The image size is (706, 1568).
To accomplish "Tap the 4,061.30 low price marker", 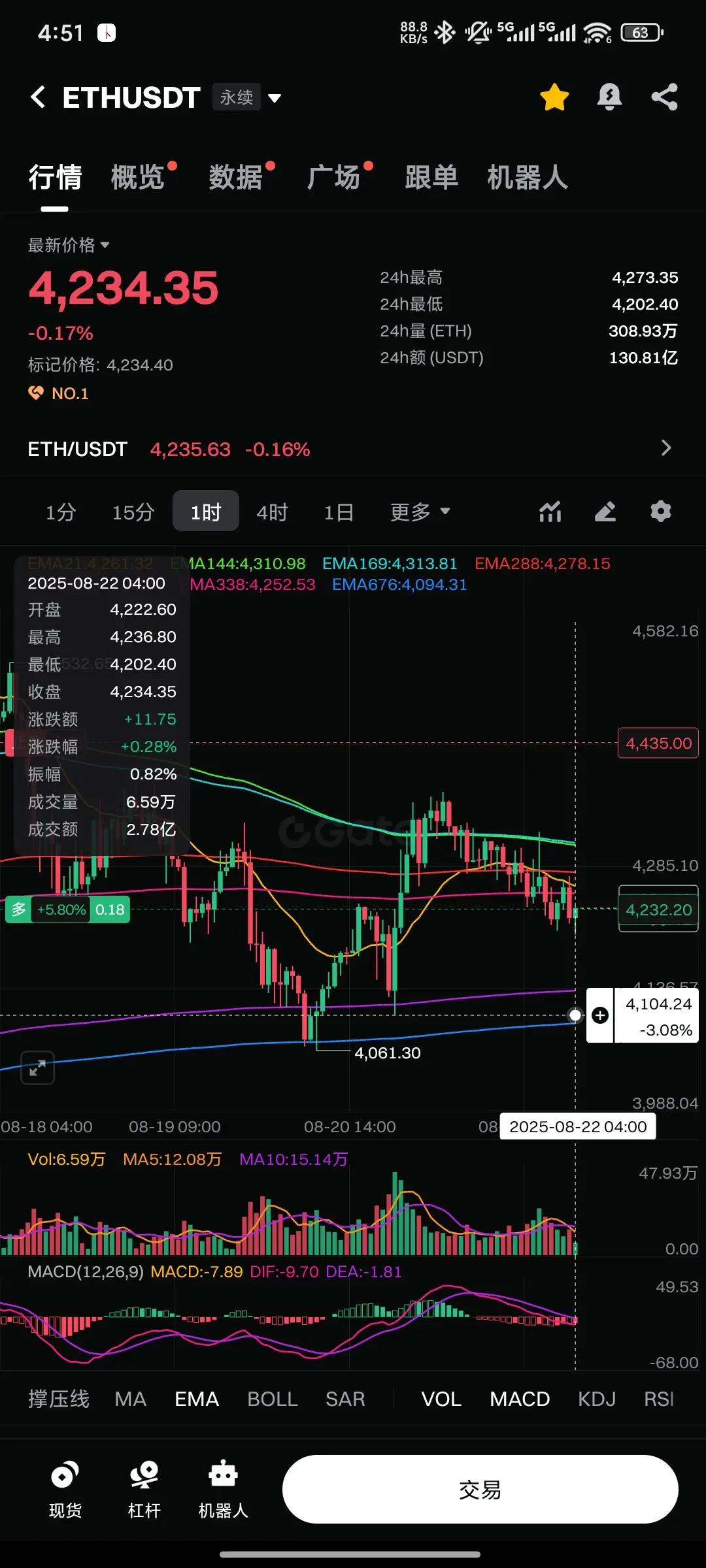I will (388, 1053).
